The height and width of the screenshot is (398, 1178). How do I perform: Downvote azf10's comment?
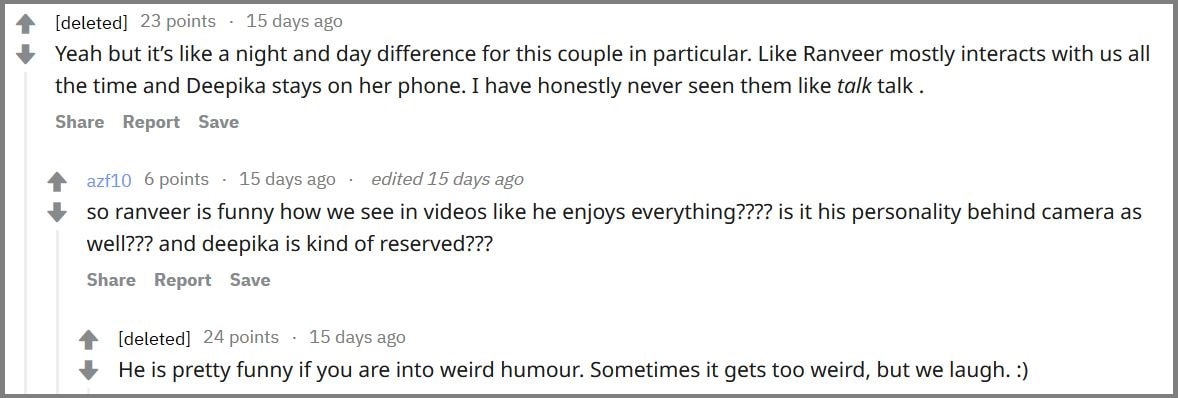[x=57, y=213]
